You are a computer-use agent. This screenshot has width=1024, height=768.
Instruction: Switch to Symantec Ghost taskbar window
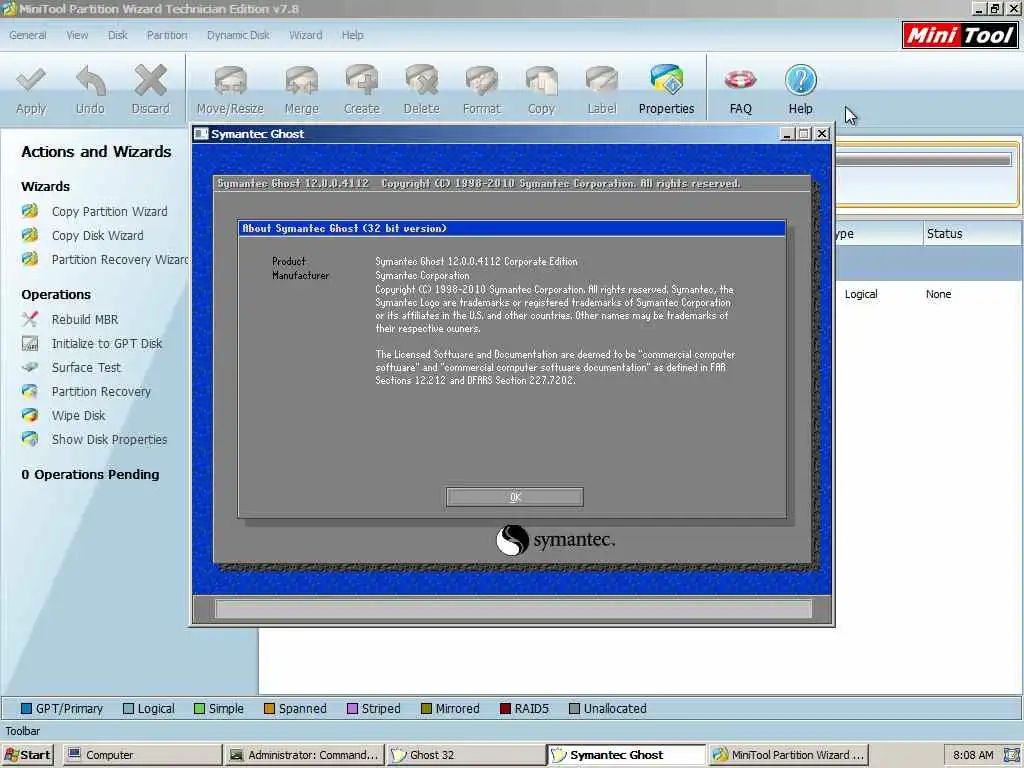(626, 755)
